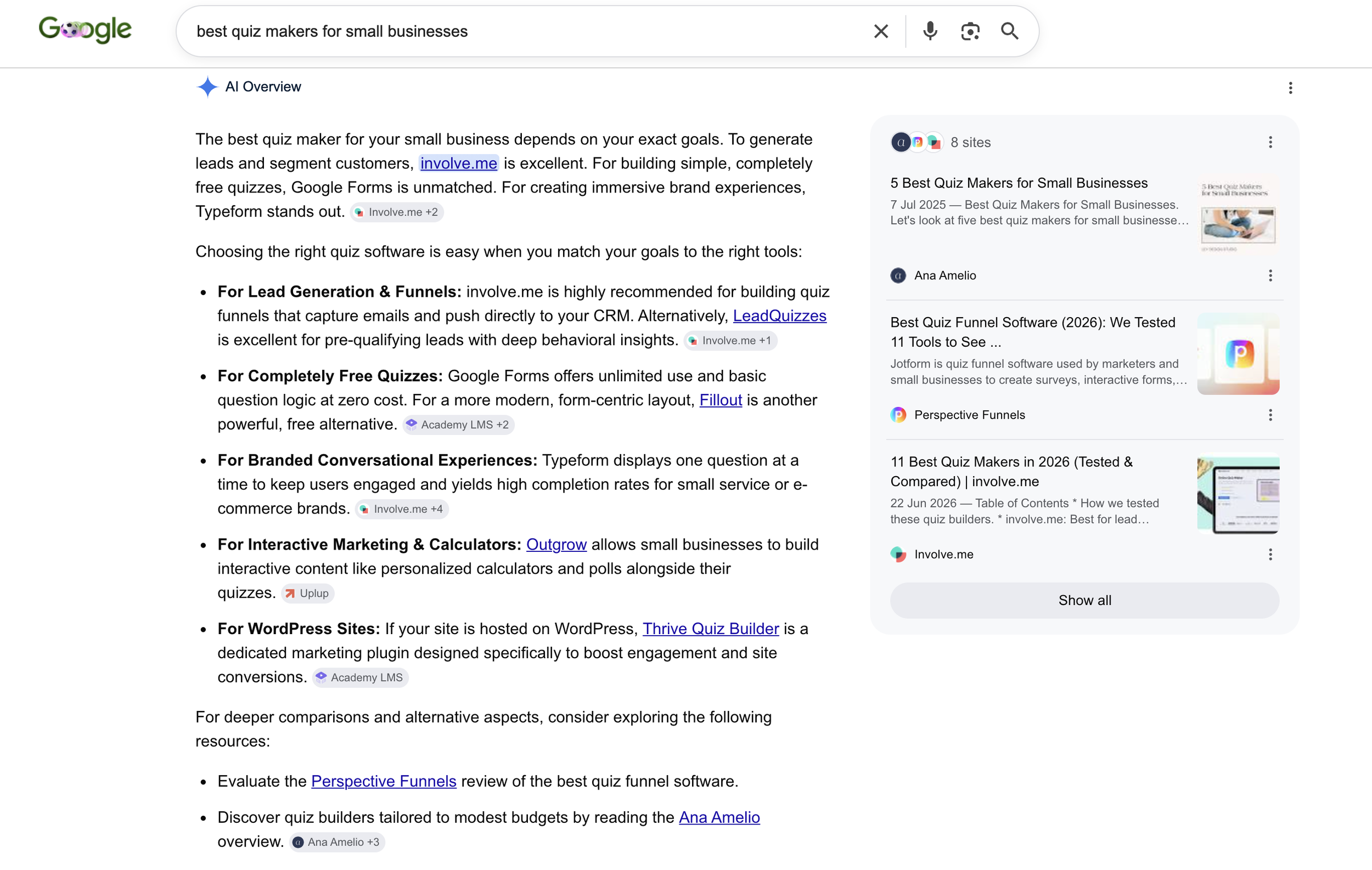The height and width of the screenshot is (870, 1372).
Task: Click the stacked site favicons beside 8 sites
Action: [x=916, y=142]
